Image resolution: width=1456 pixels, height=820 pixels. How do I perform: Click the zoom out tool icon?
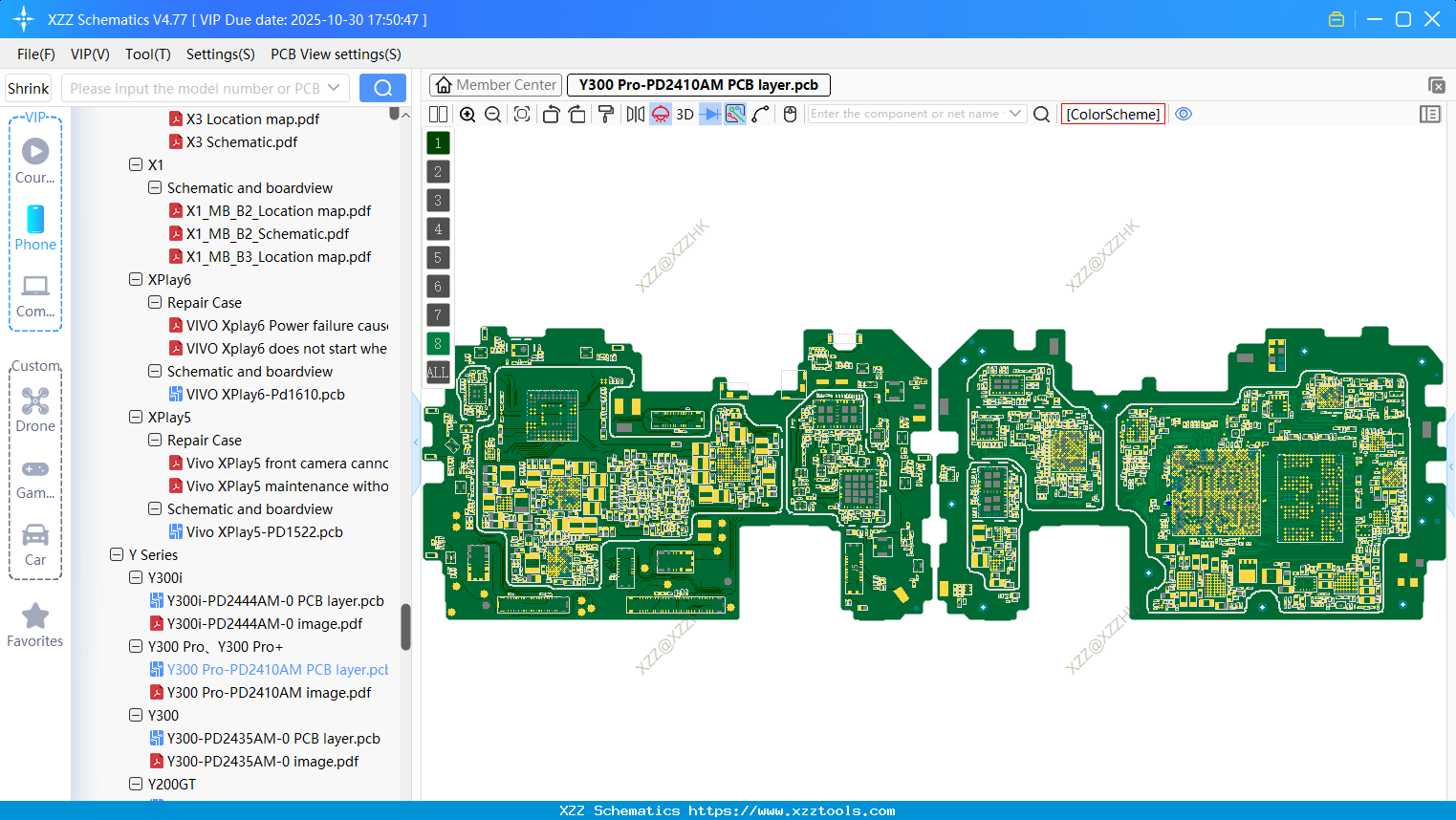pyautogui.click(x=491, y=114)
